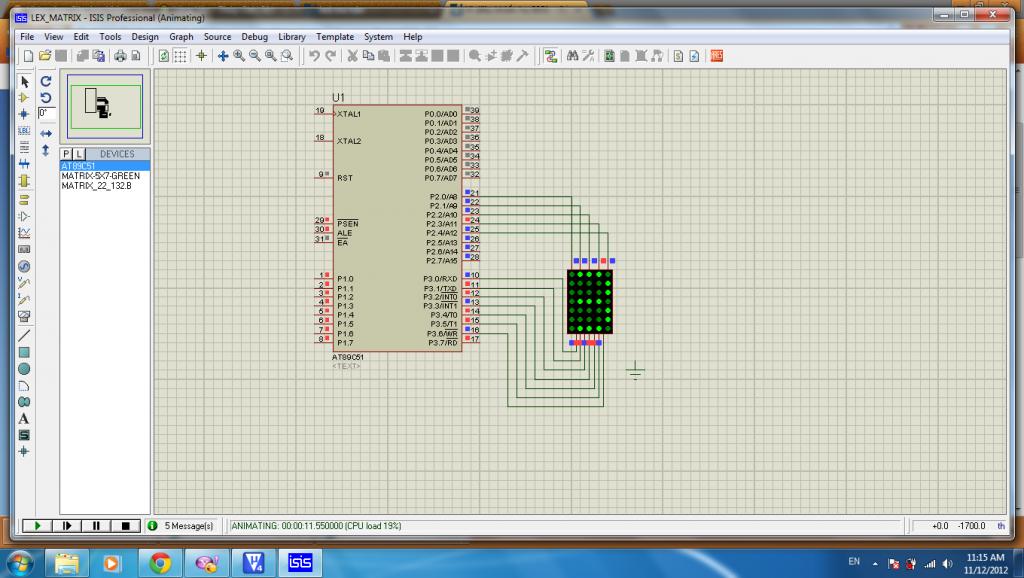Click the X-Mirror horizontal flip icon

point(46,132)
